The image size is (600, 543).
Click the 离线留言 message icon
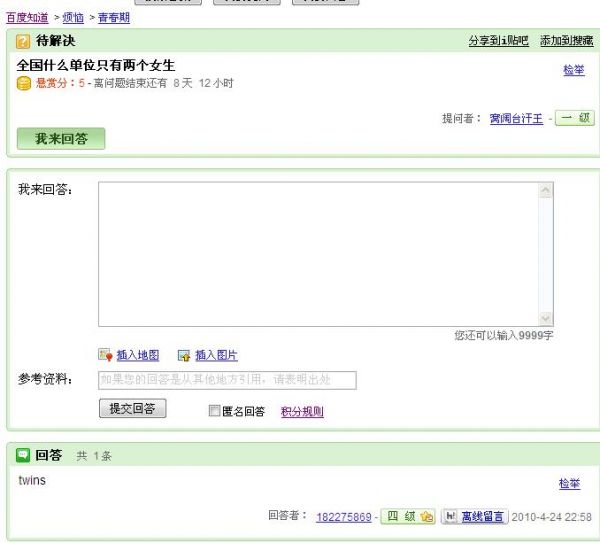tap(450, 517)
